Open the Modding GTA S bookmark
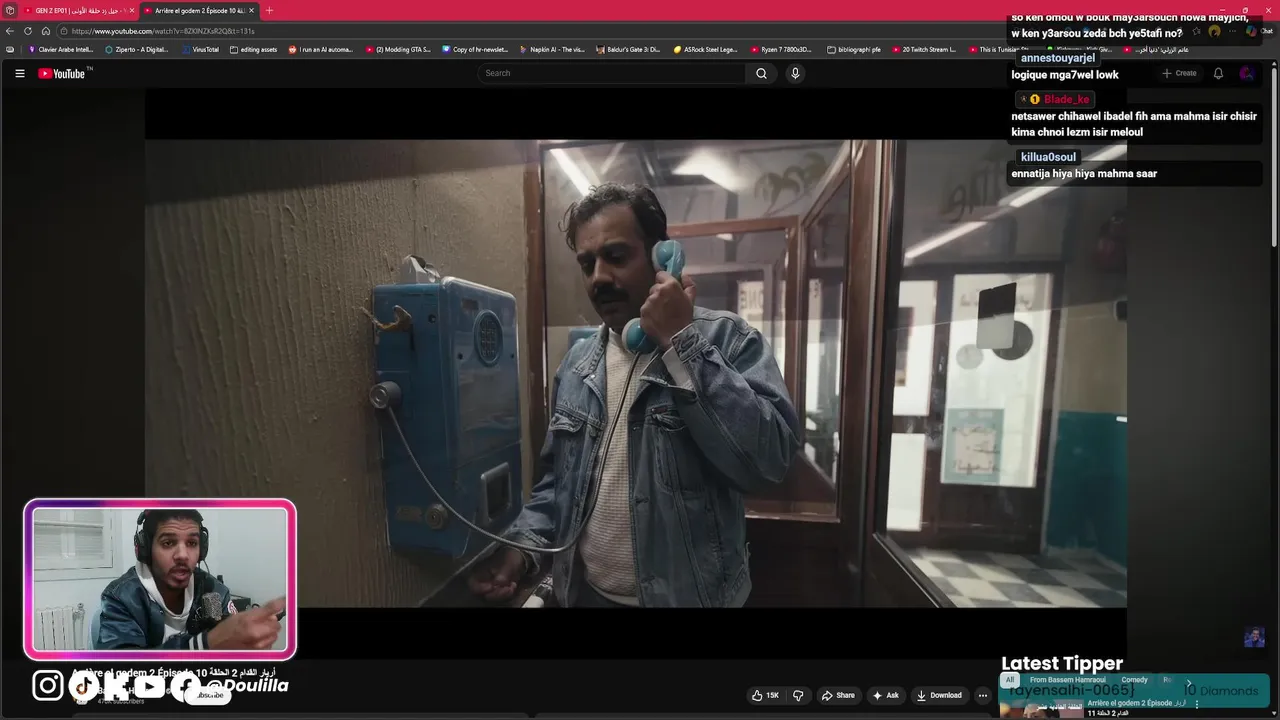This screenshot has width=1280, height=720. click(x=398, y=49)
